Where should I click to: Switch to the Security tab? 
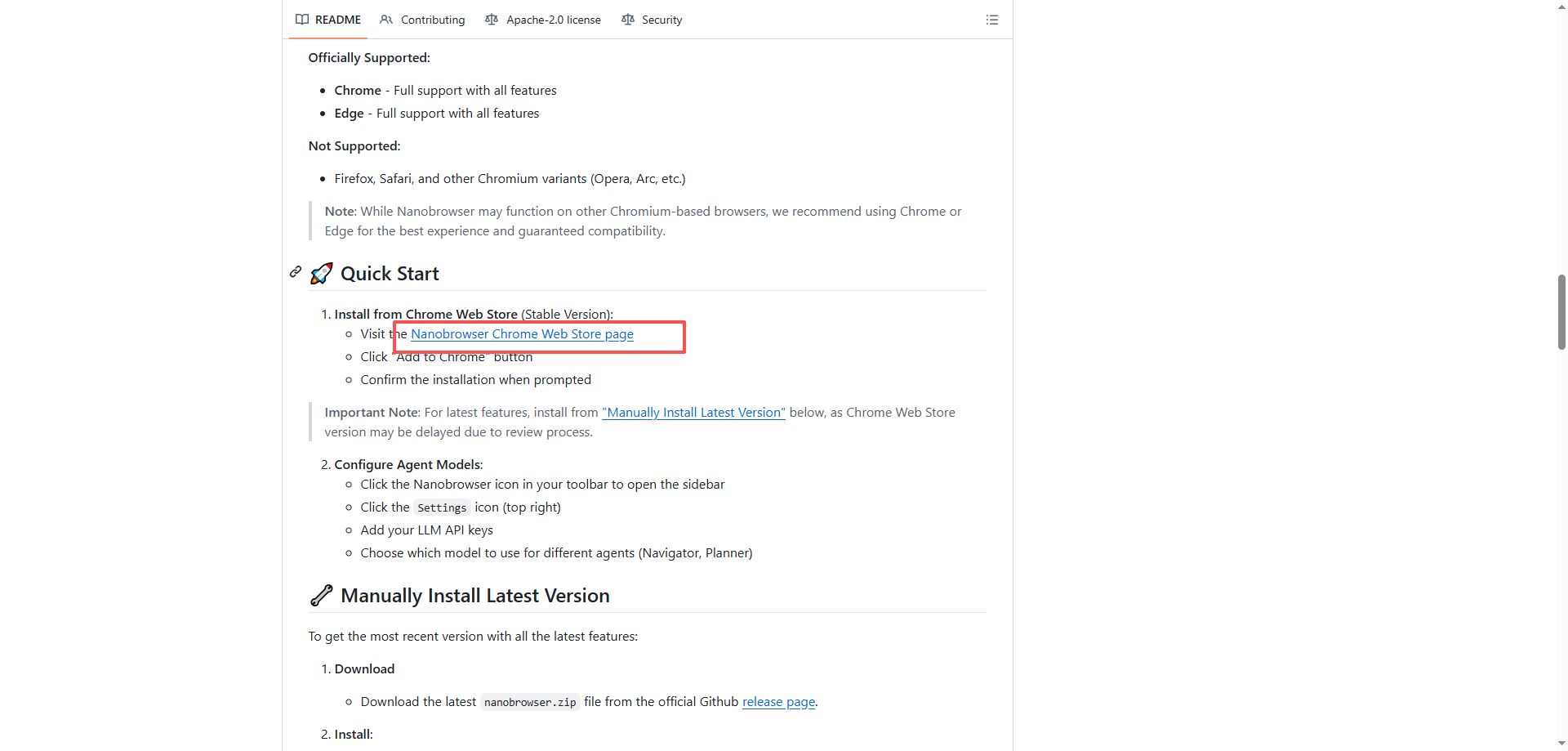652,20
